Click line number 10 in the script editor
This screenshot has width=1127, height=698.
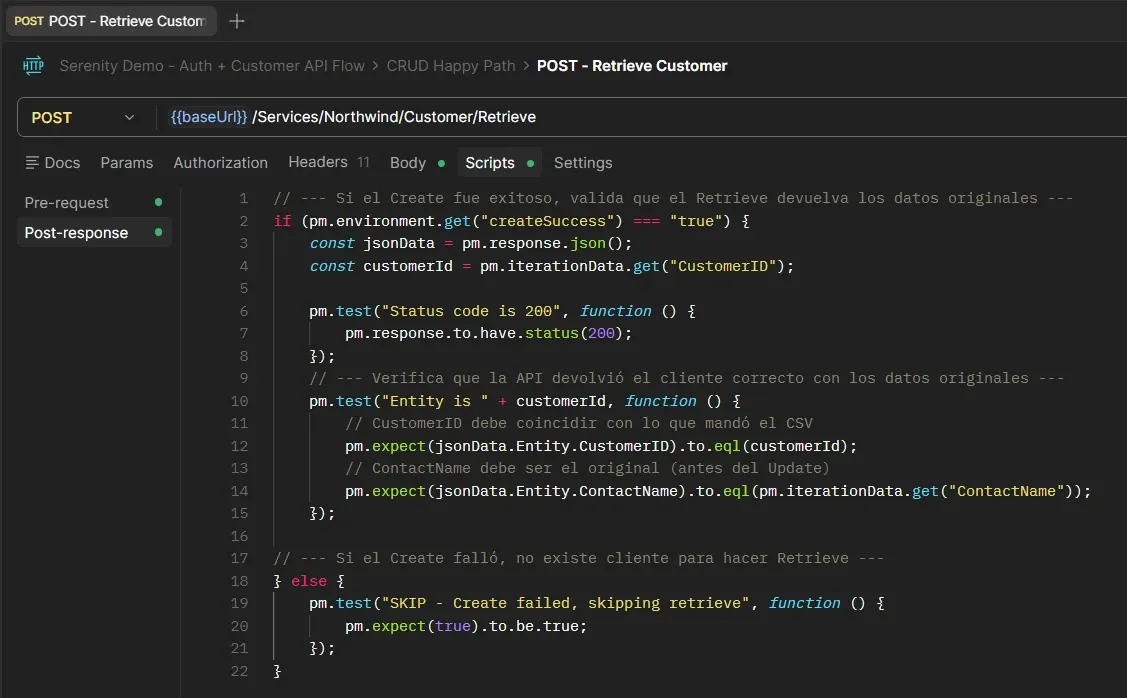coord(239,401)
